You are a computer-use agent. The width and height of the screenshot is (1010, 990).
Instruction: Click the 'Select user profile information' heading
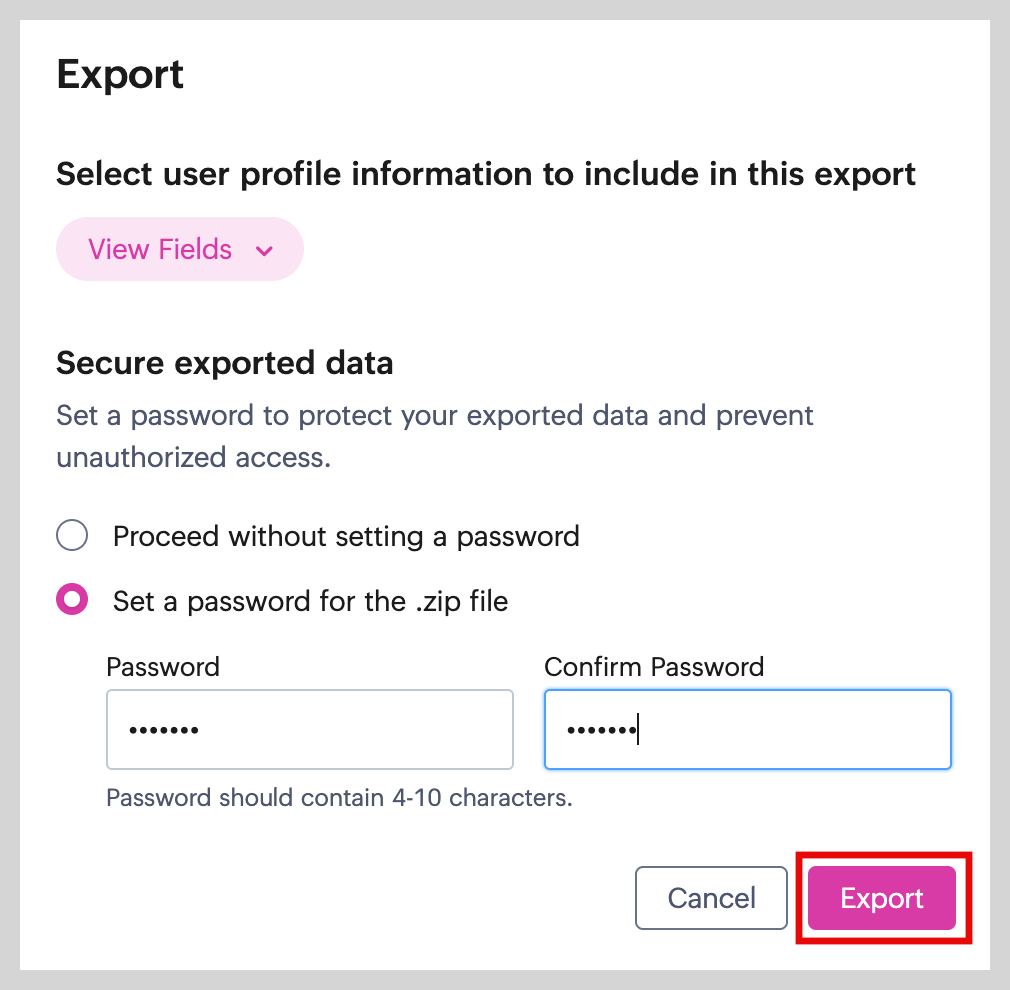[x=486, y=174]
